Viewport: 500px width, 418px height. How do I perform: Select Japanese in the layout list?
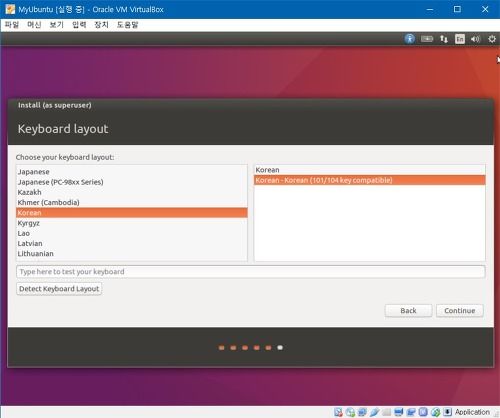(x=132, y=172)
